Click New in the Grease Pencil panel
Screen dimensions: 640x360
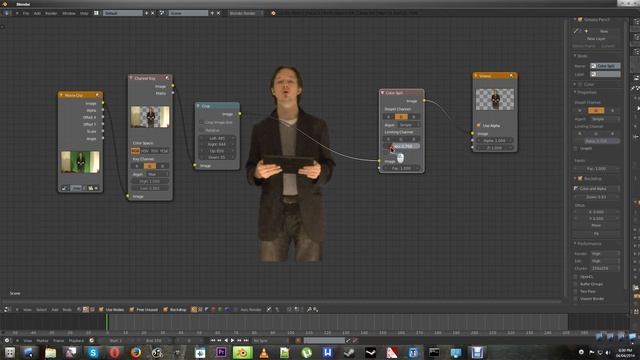tap(604, 31)
